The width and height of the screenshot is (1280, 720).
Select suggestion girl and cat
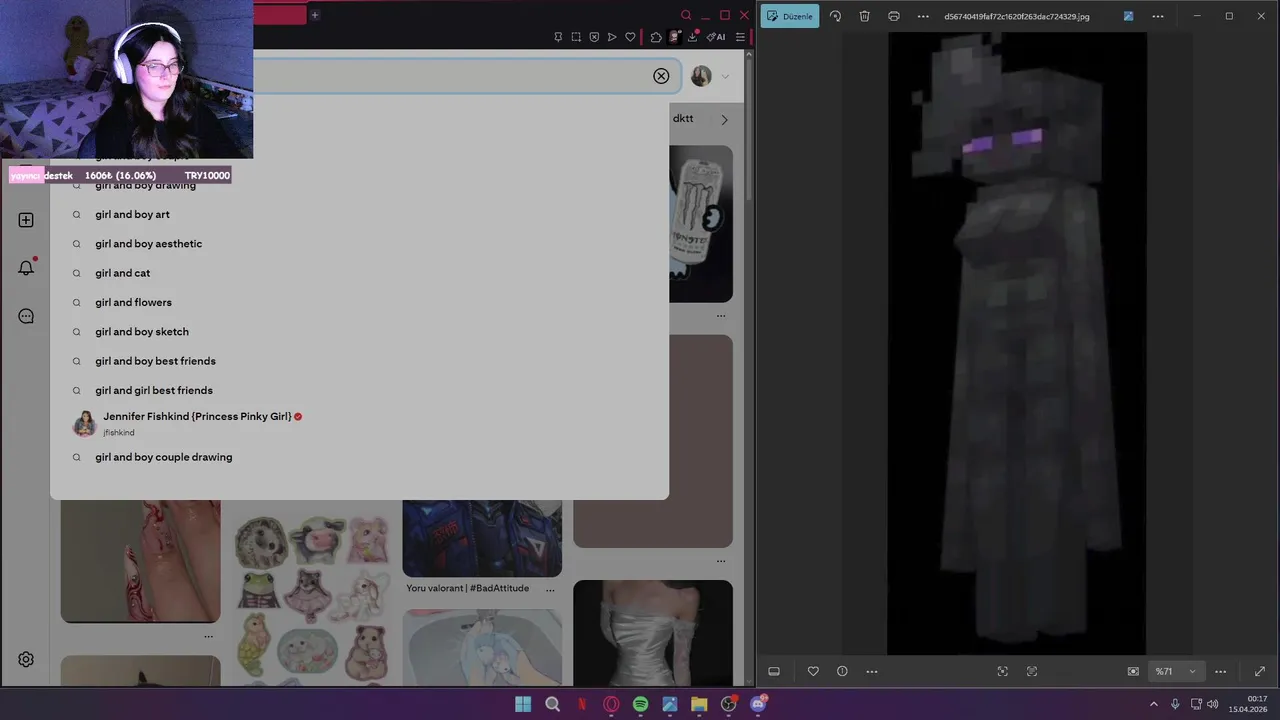pyautogui.click(x=123, y=273)
